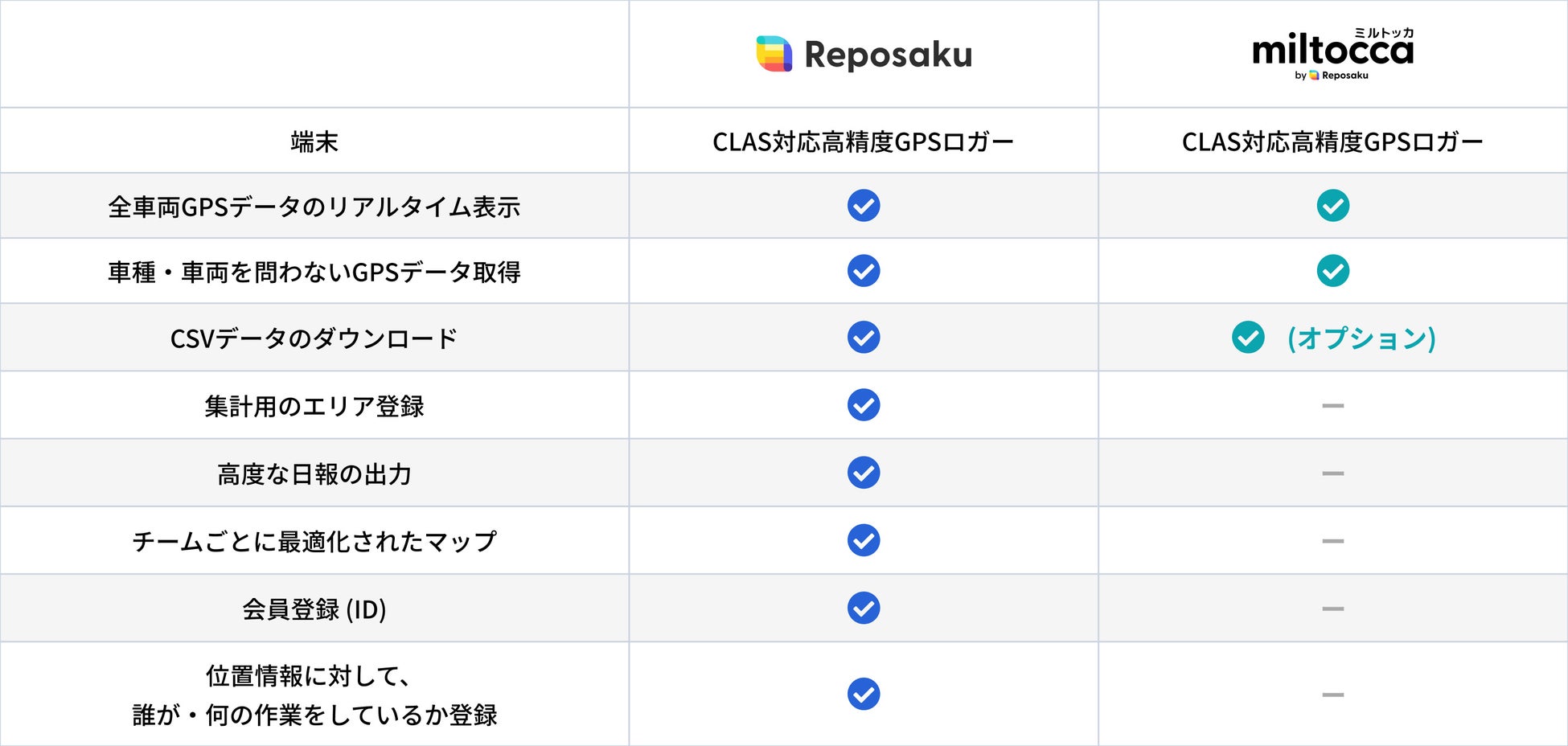Click Reposaku checkmark for CSVデータのダウンロード row

pyautogui.click(x=864, y=337)
